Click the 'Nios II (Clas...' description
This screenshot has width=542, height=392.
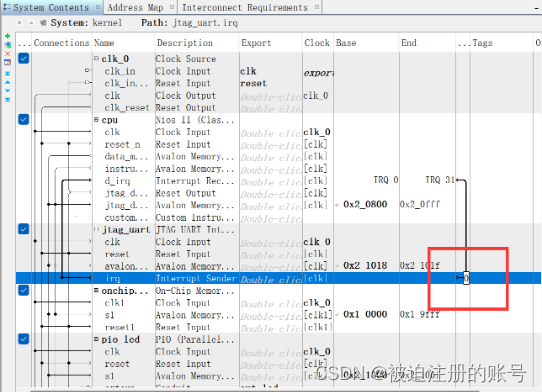195,120
